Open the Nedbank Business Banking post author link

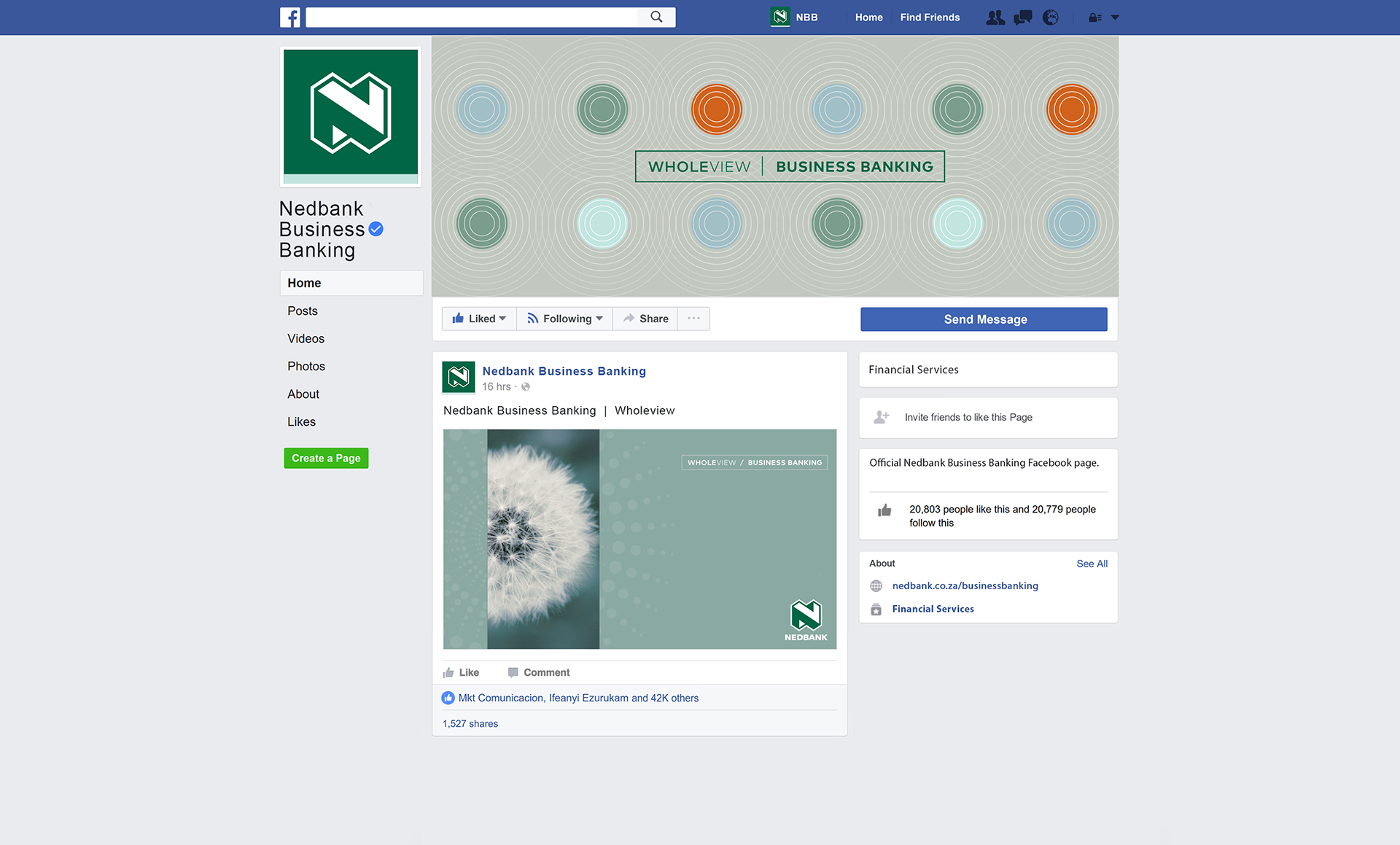tap(564, 371)
